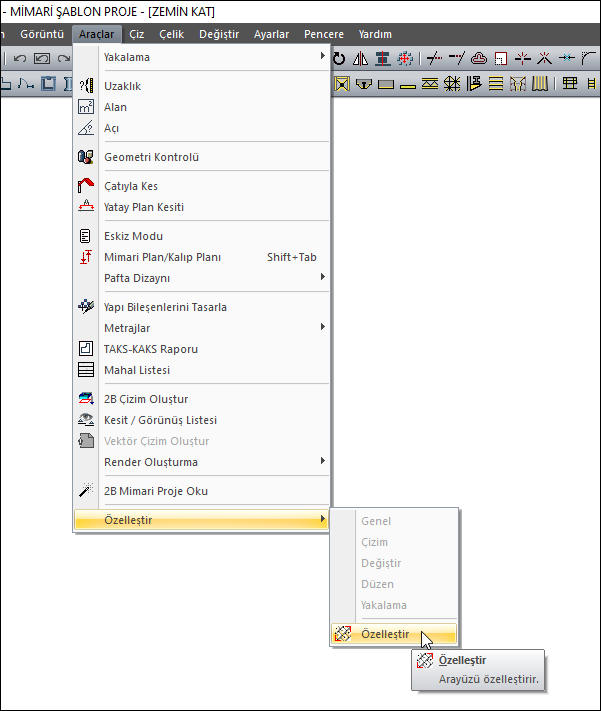Screen dimensions: 601x711
Task: Open the Pencere menu
Action: [324, 34]
